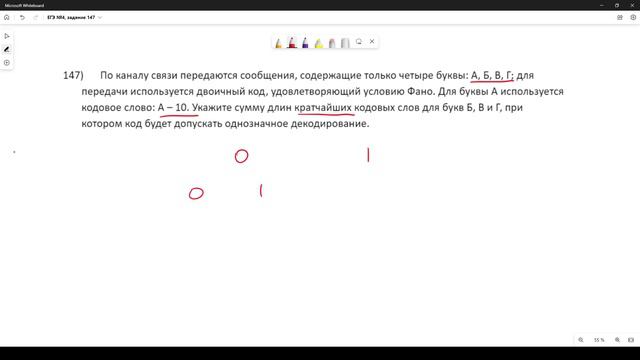Zoom out of the canvas
The width and height of the screenshot is (640, 360).
point(581,340)
